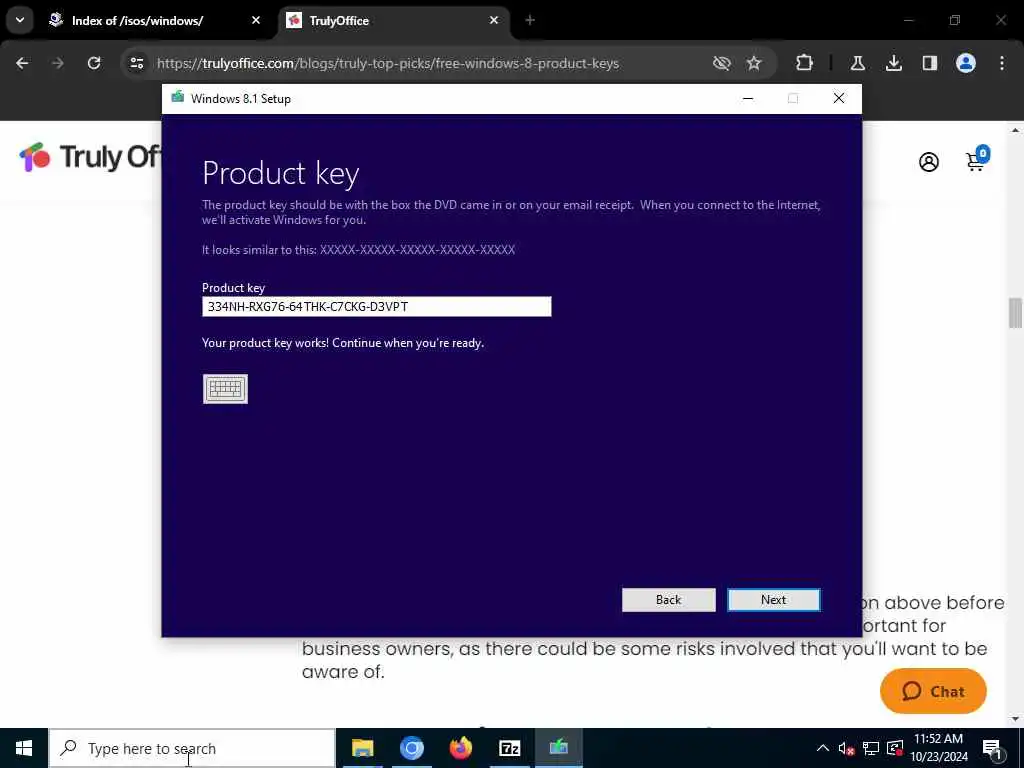
Task: Open the clock showing 11:52 AM
Action: click(939, 748)
